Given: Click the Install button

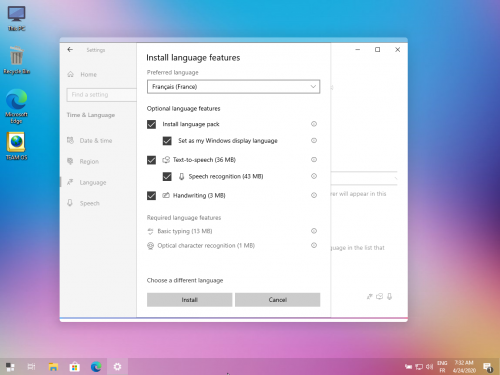Looking at the screenshot, I should point(189,300).
